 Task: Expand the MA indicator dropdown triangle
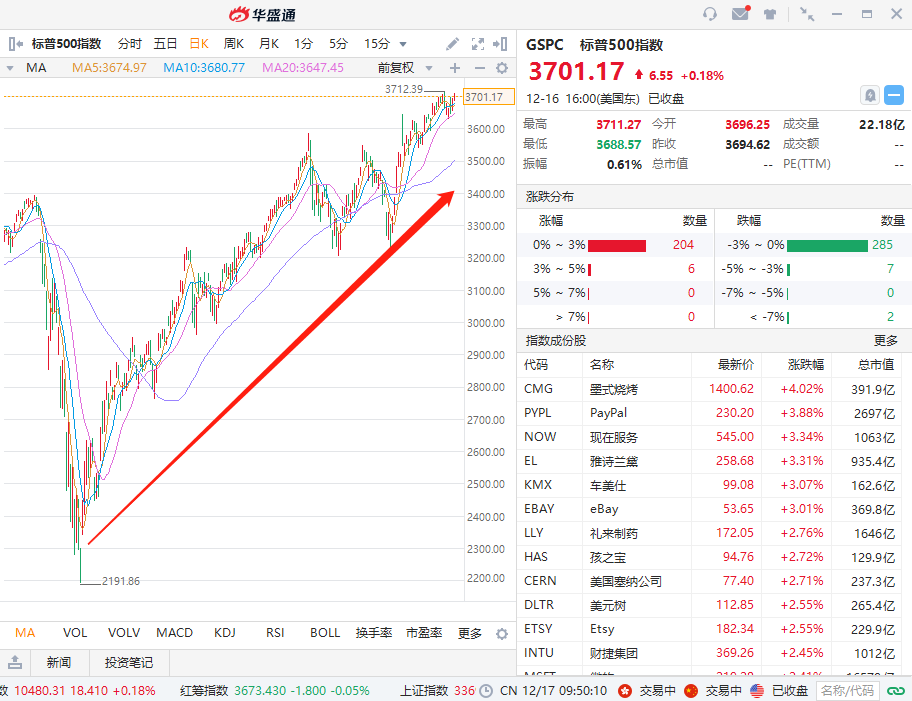point(10,68)
